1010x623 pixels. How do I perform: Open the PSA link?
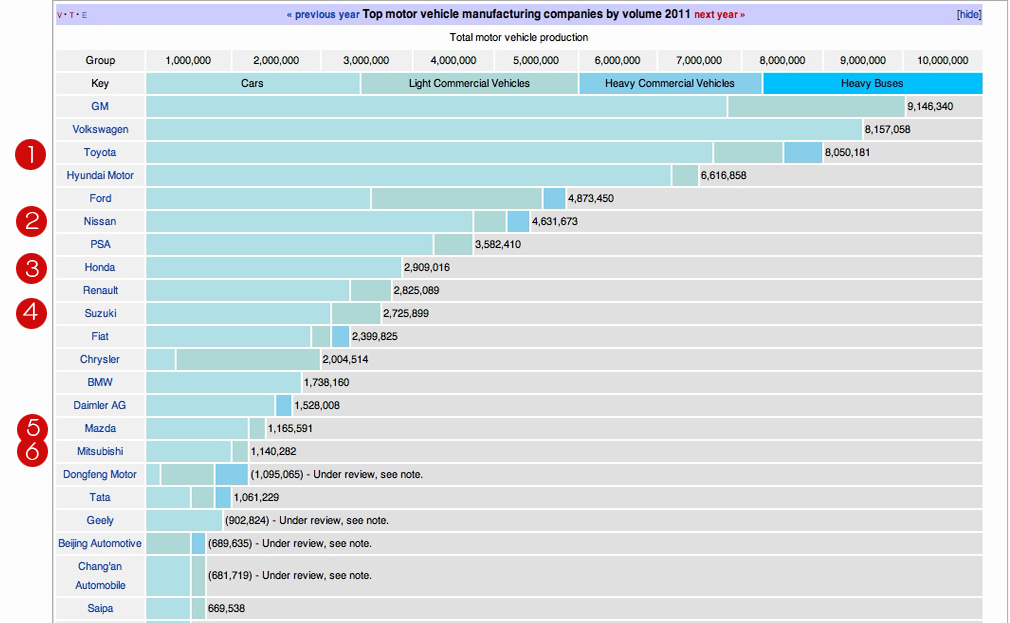tap(100, 245)
